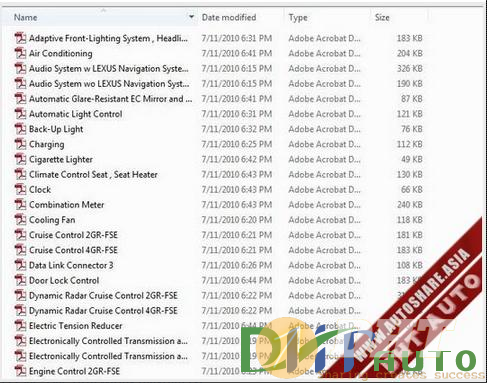Click date 7/11/2010 6:42 PM

(x=237, y=159)
